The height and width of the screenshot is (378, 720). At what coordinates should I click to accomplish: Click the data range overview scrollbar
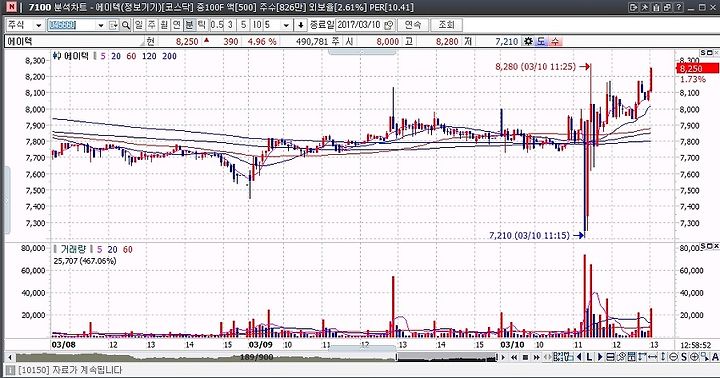(256, 357)
